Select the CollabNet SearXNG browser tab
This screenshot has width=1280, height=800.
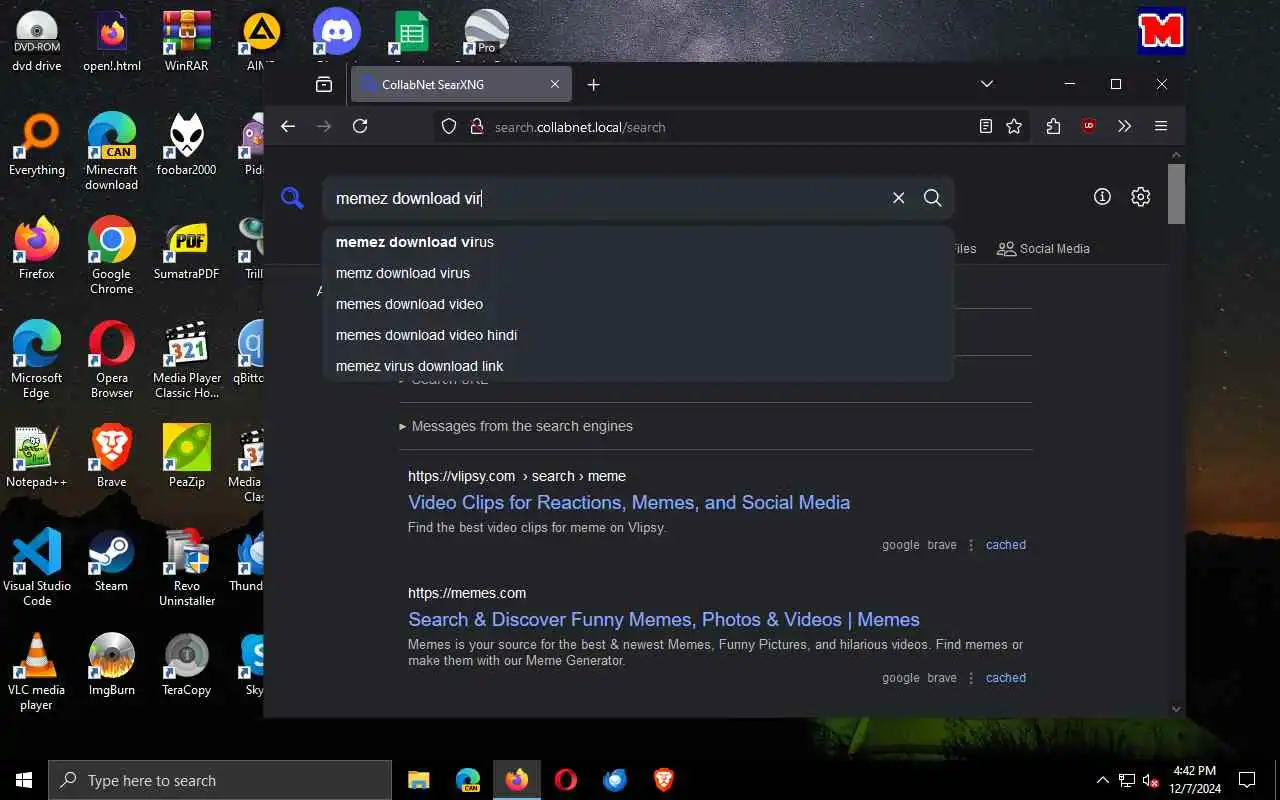(x=461, y=85)
